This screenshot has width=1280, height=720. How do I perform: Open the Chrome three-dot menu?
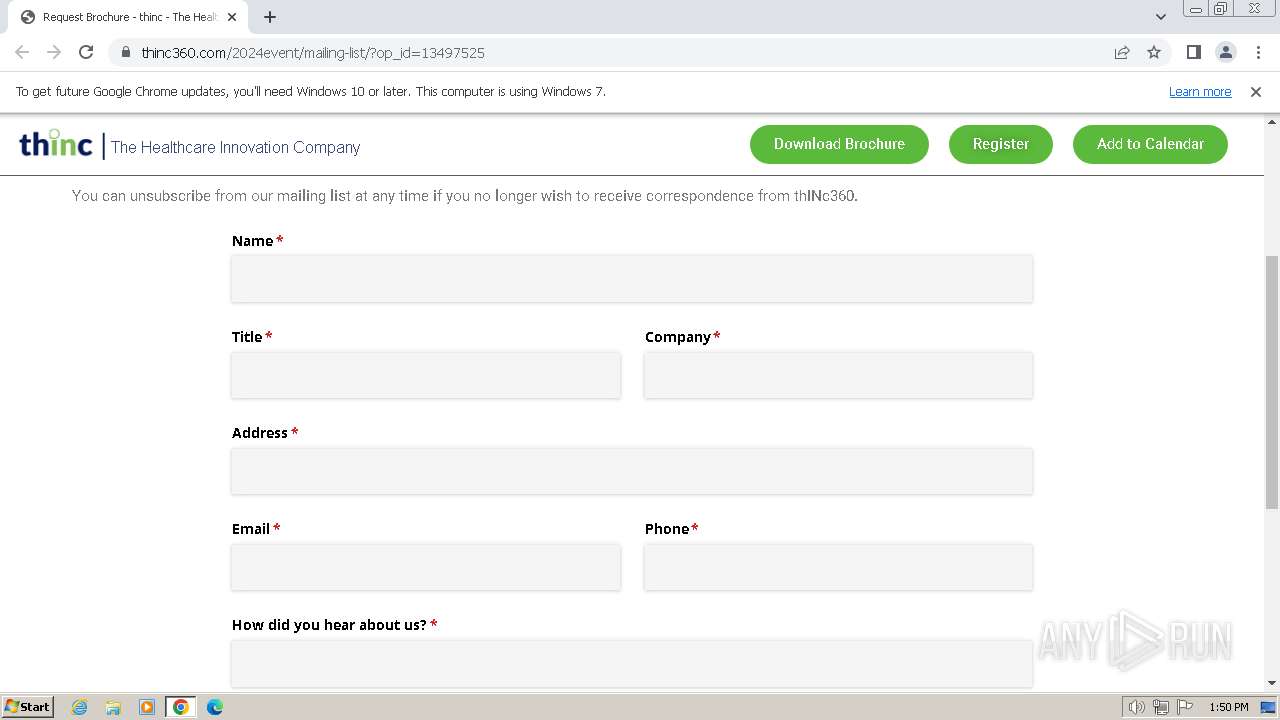point(1258,52)
